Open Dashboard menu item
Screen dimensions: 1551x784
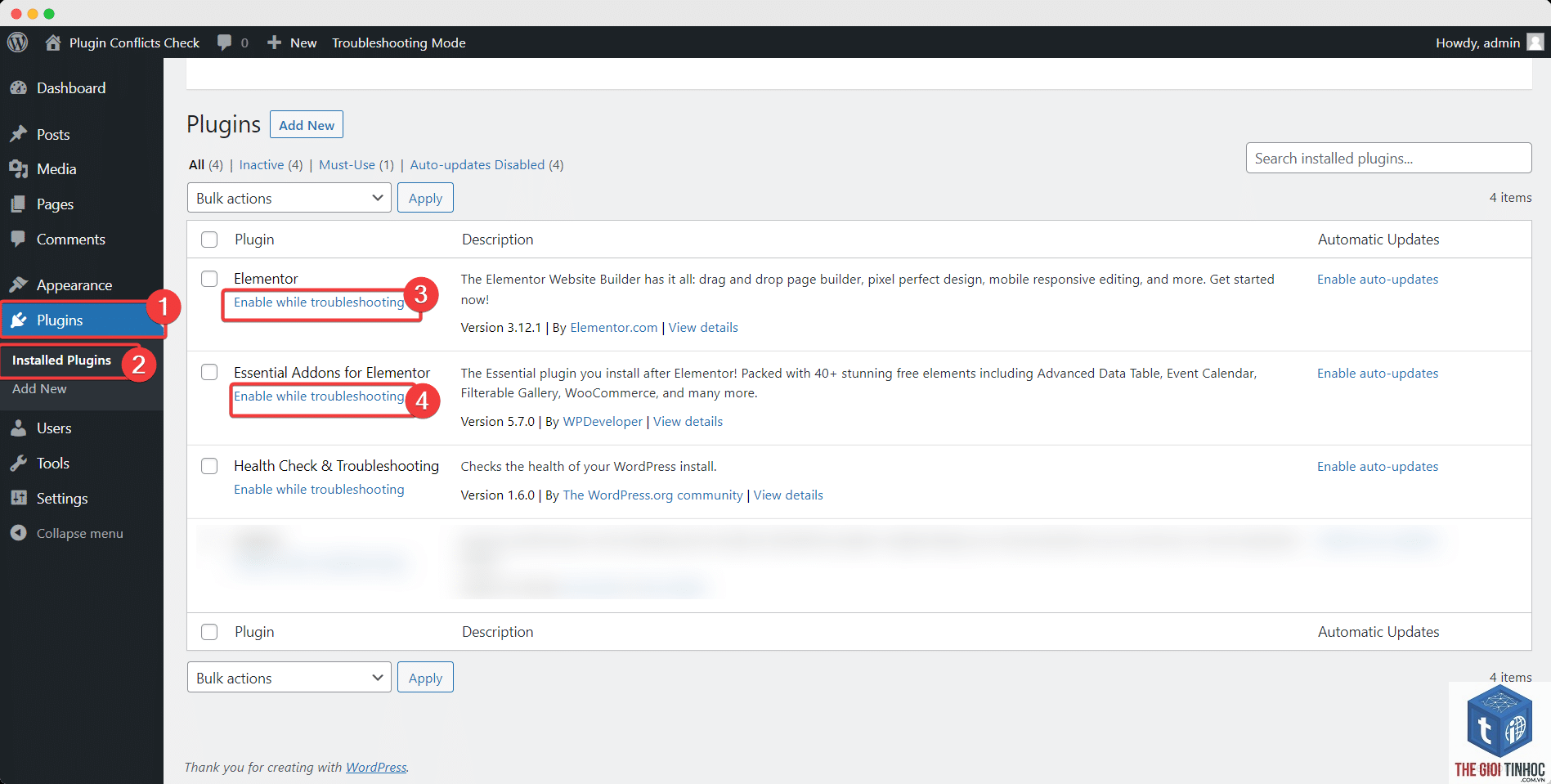tap(71, 88)
